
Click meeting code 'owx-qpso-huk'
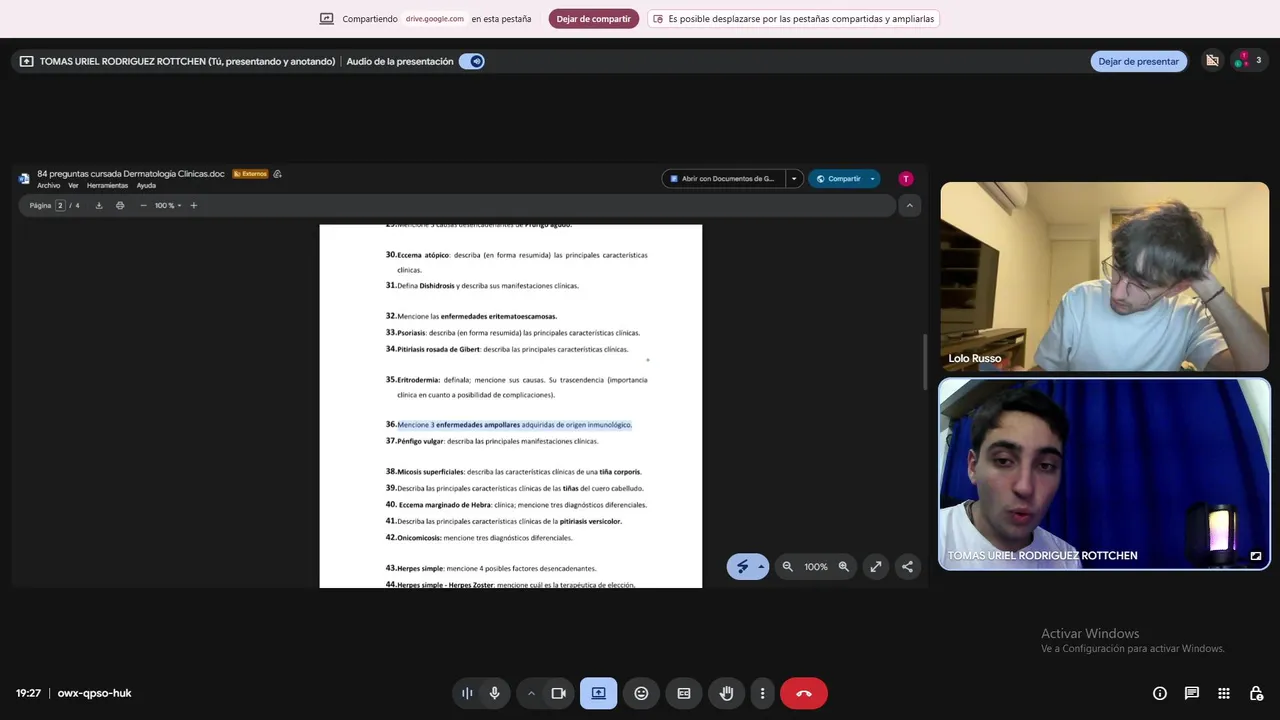tap(94, 693)
